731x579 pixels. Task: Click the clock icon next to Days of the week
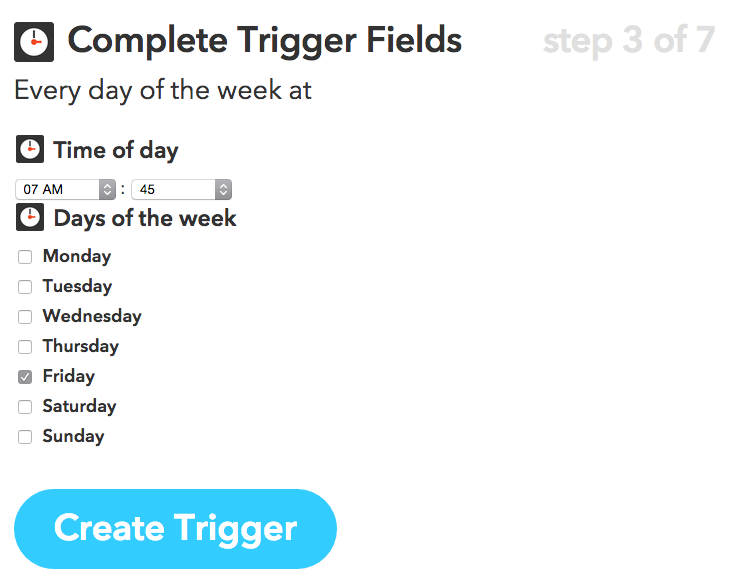click(30, 218)
